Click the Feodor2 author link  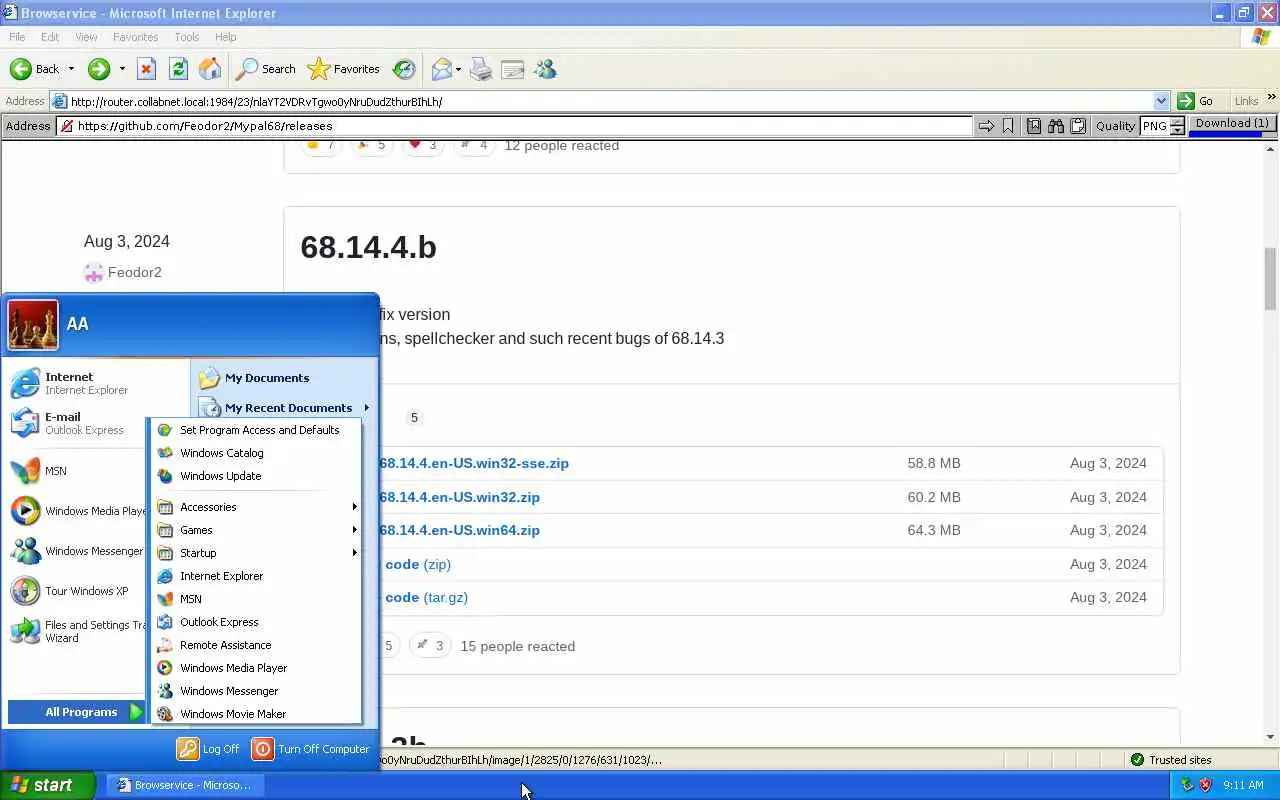click(135, 272)
